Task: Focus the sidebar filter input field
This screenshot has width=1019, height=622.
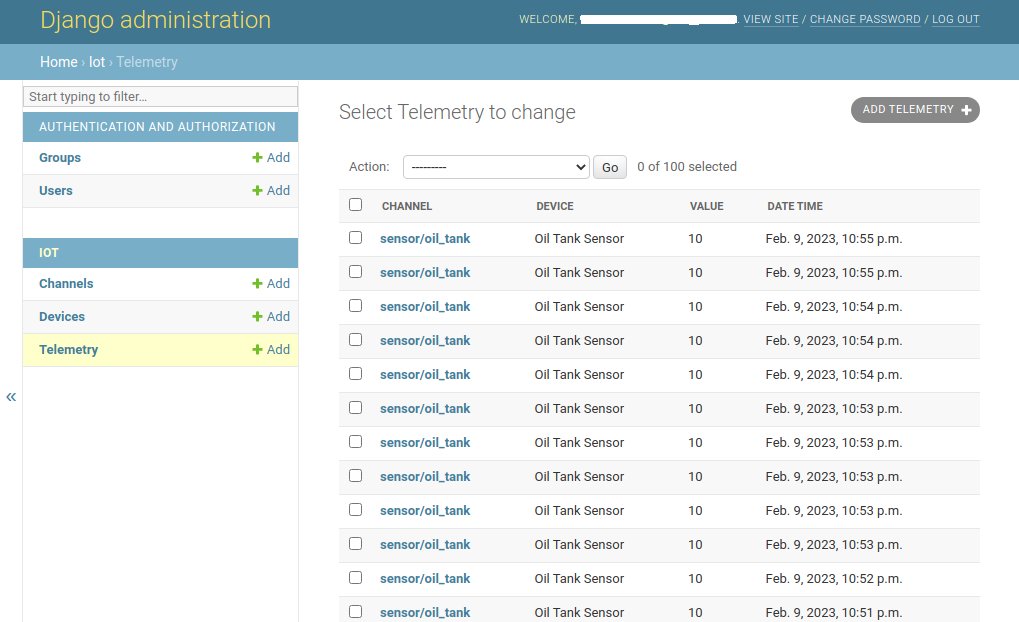Action: click(161, 97)
